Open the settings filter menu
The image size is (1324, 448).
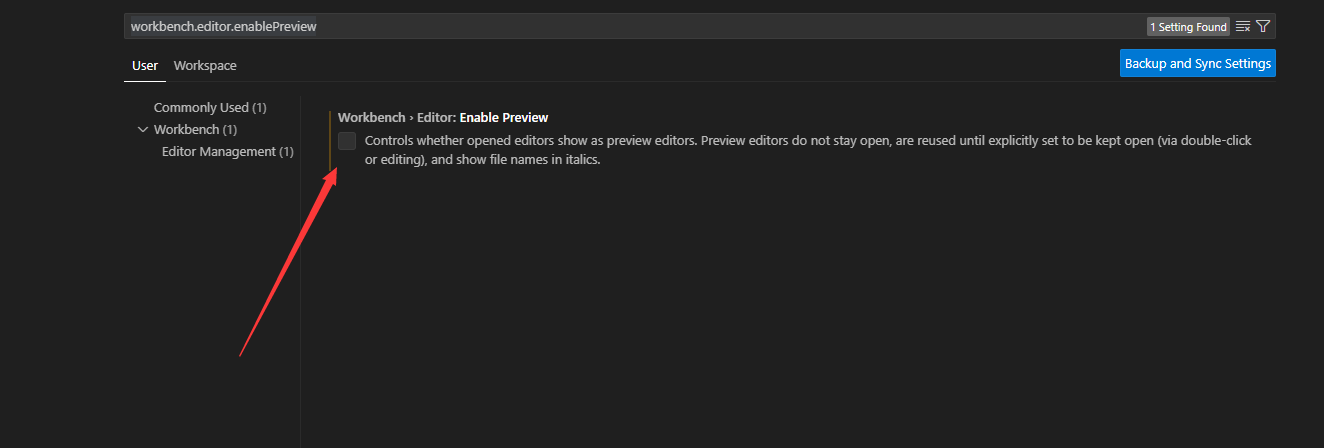1263,27
